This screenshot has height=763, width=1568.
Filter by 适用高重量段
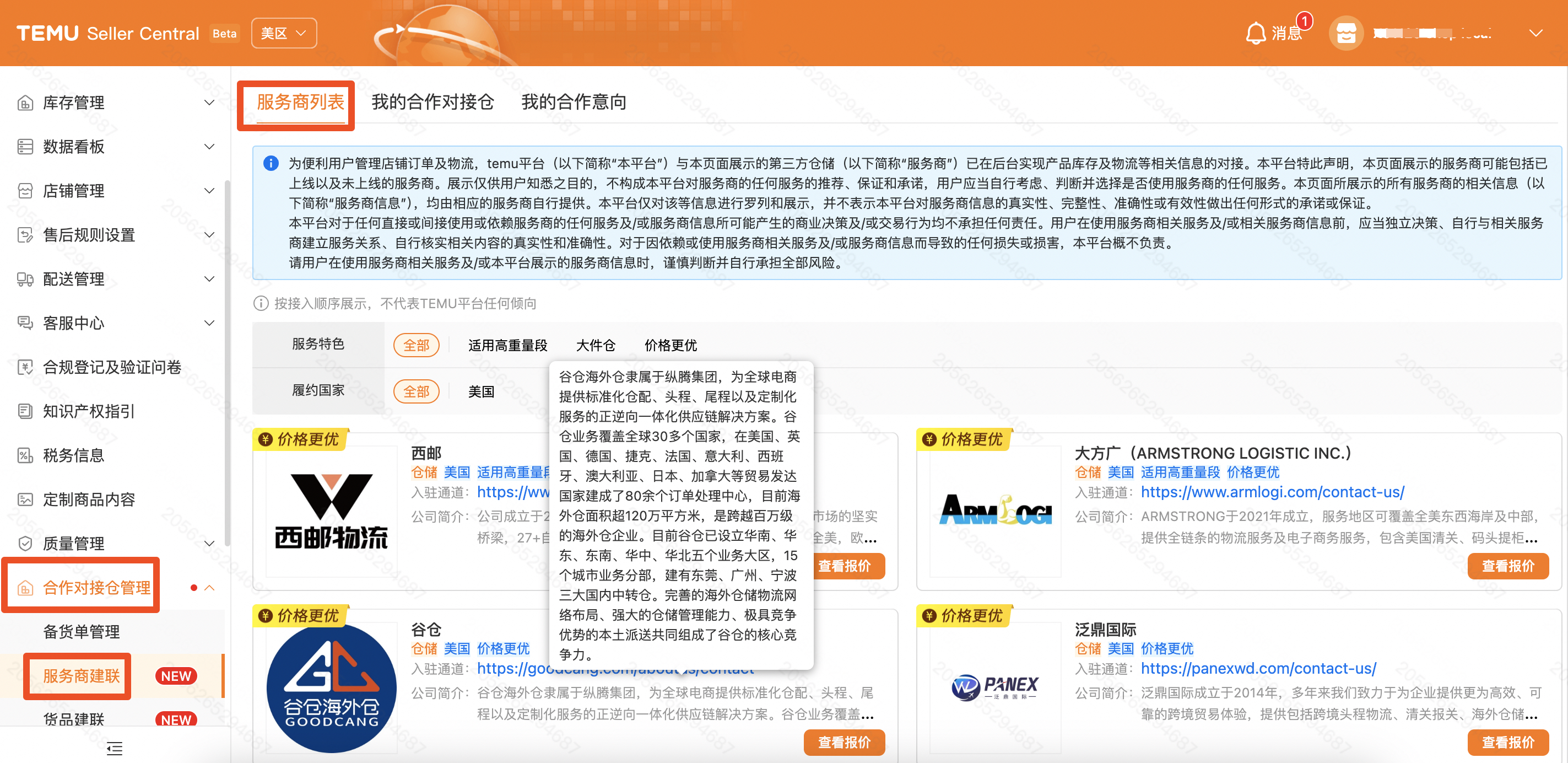coord(507,345)
